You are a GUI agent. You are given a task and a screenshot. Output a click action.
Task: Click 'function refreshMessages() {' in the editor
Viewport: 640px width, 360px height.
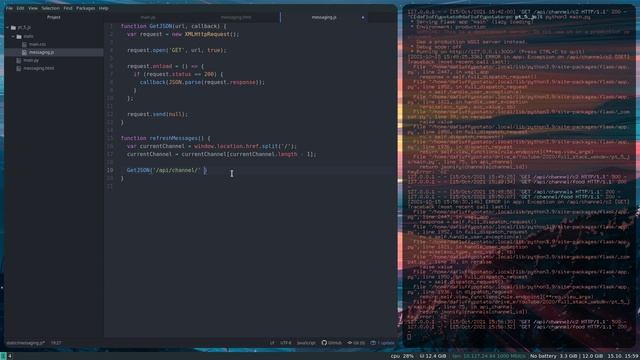[165, 138]
